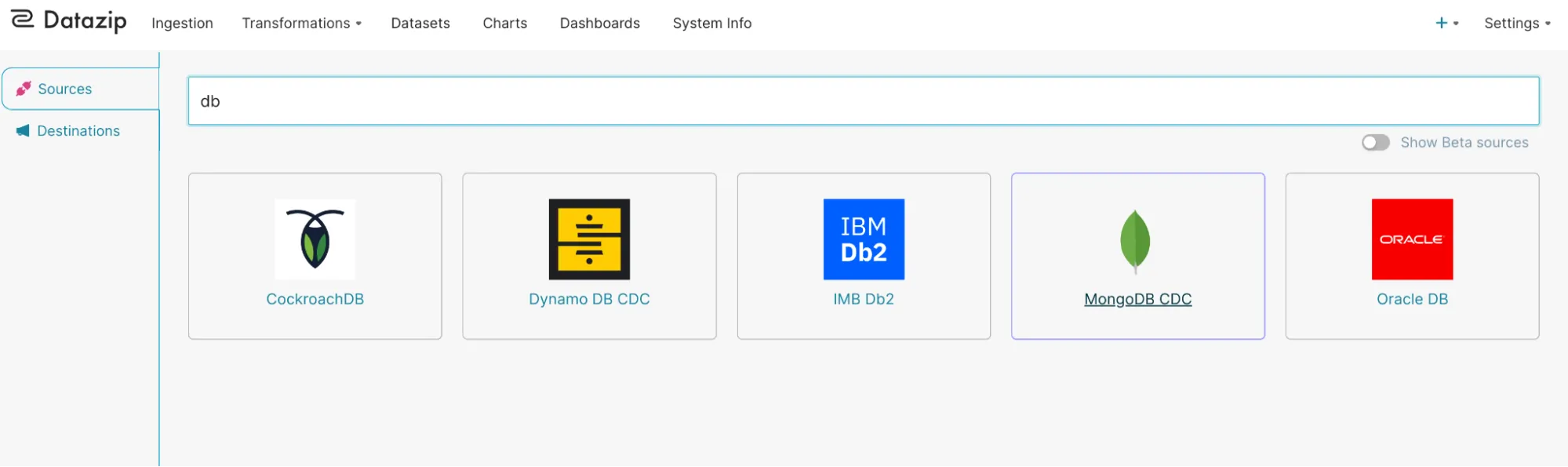This screenshot has width=1568, height=467.
Task: Go to the Datasets page
Action: point(420,24)
